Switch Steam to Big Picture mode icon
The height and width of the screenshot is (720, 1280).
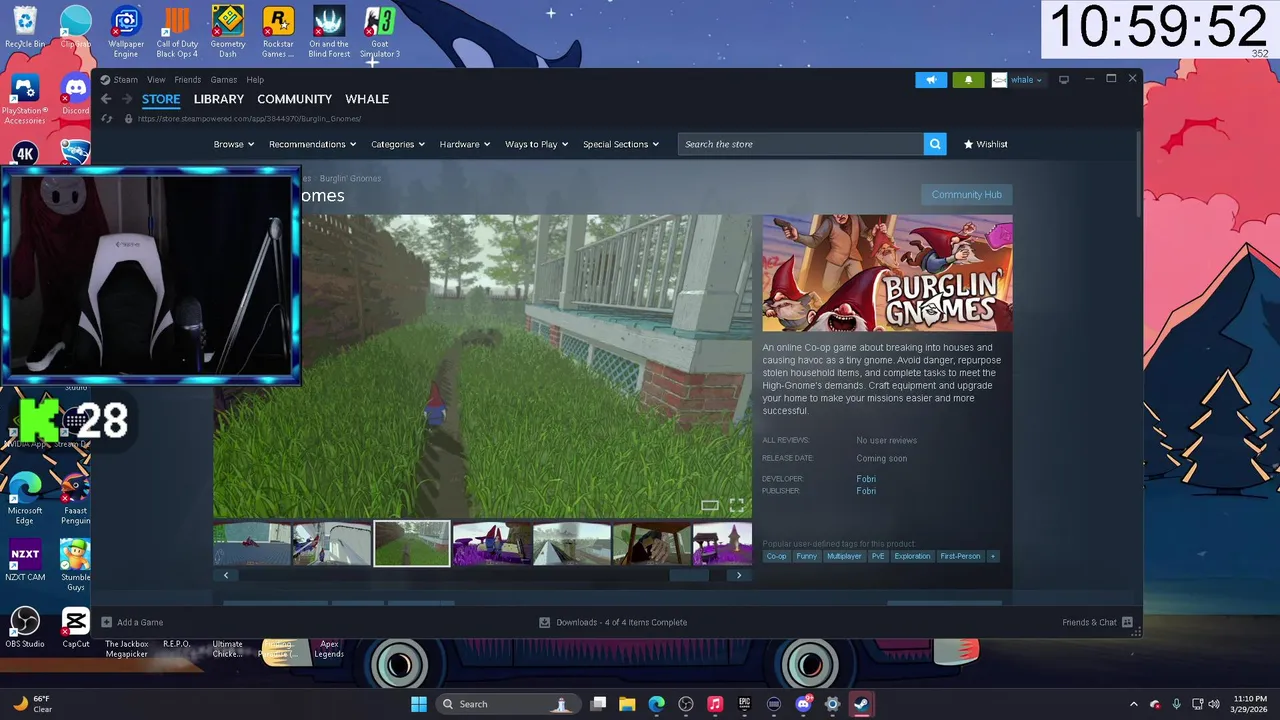tap(1064, 80)
